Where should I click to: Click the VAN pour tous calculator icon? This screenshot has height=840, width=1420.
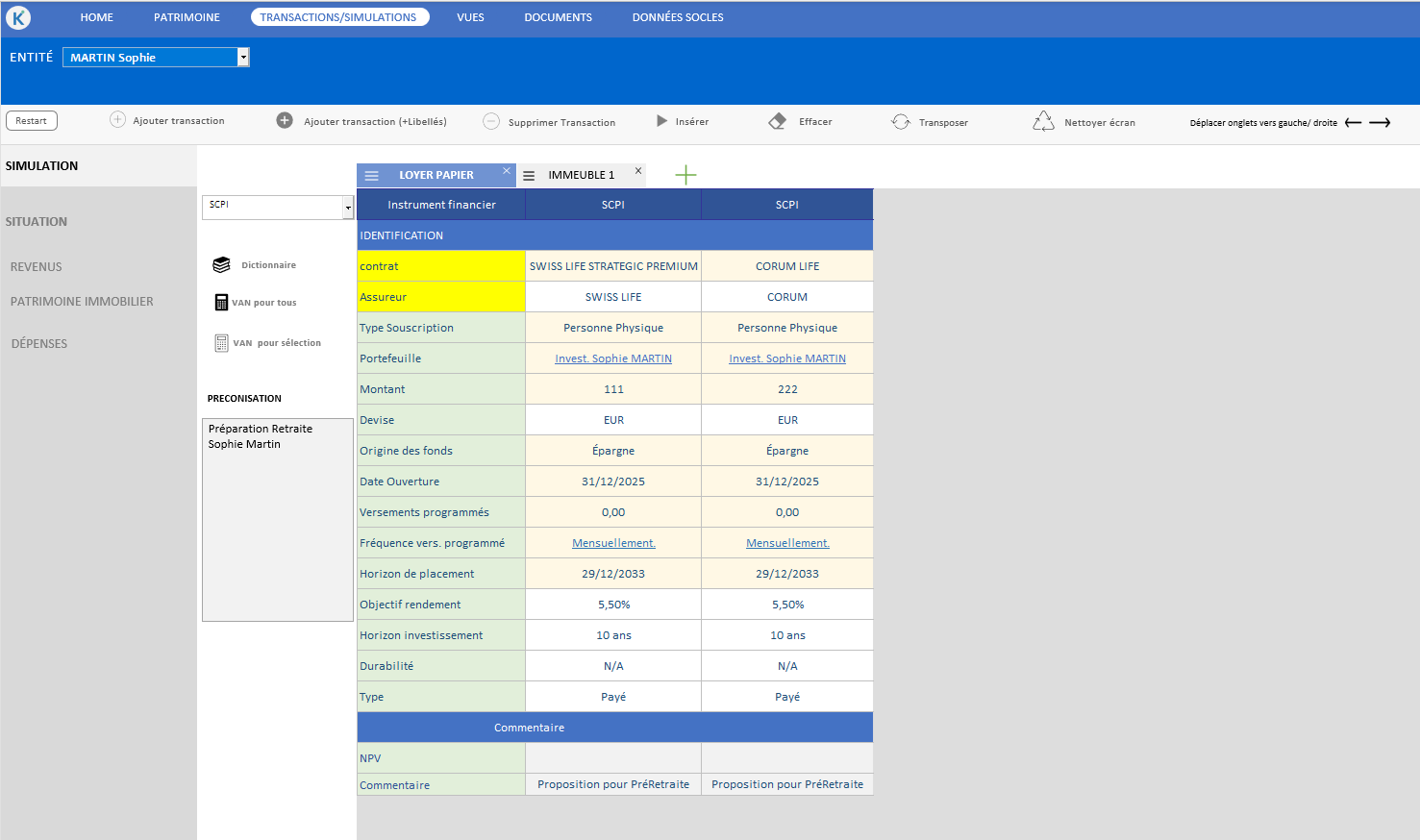coord(221,303)
